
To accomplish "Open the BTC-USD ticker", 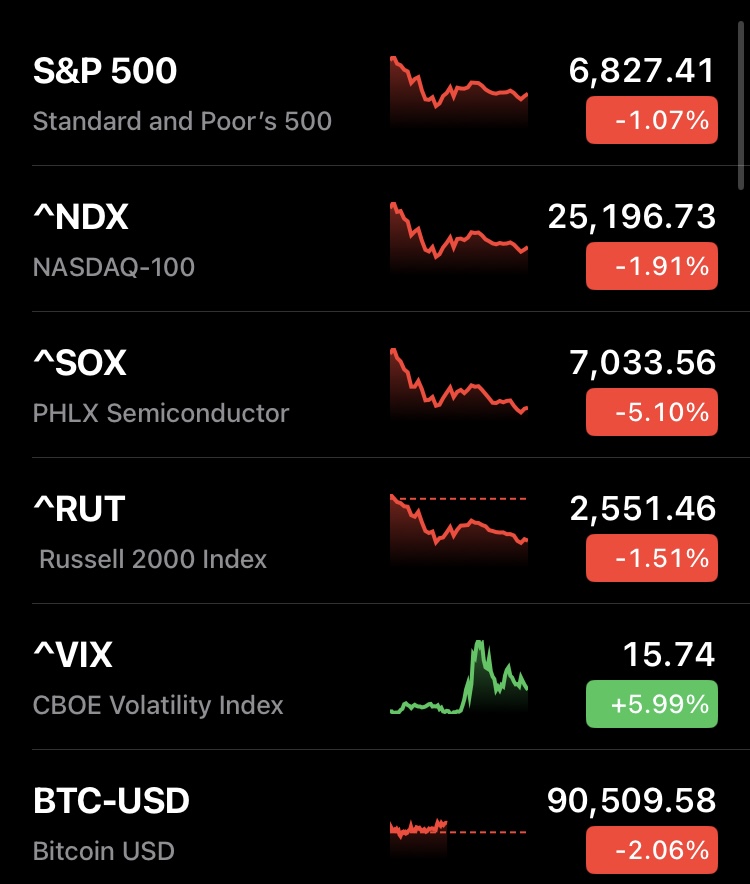I will coord(111,801).
